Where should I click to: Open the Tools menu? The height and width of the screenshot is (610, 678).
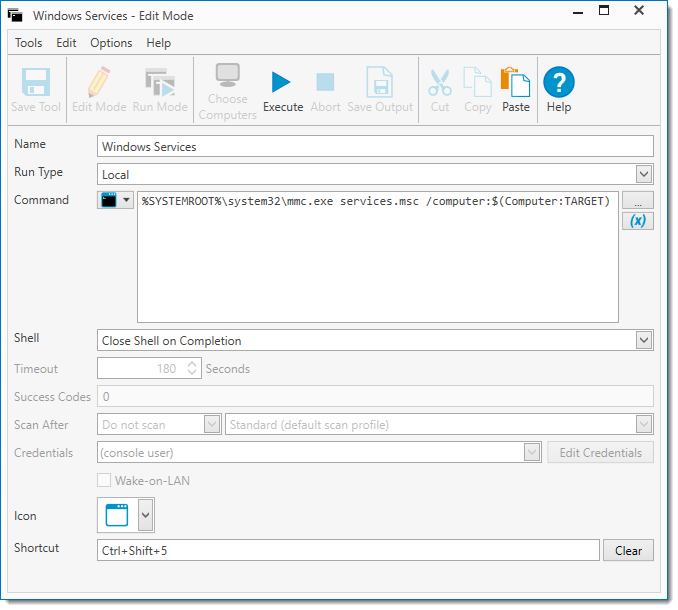[29, 43]
